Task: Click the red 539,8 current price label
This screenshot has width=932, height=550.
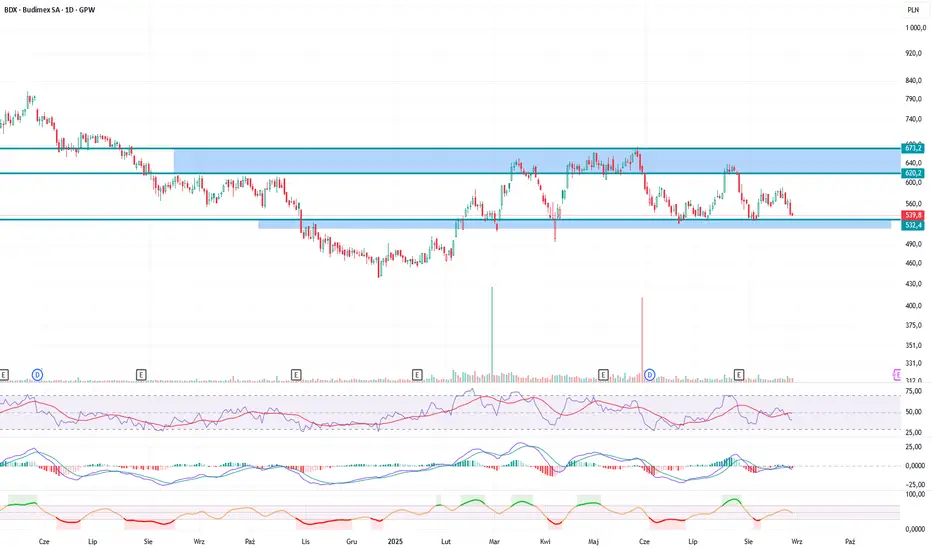Action: pos(912,215)
